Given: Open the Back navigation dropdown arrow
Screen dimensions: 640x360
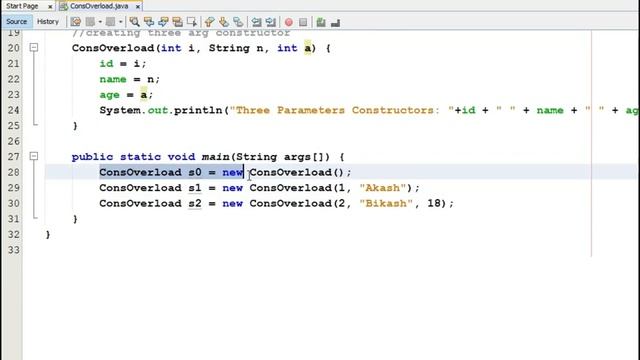Looking at the screenshot, I should [x=100, y=22].
